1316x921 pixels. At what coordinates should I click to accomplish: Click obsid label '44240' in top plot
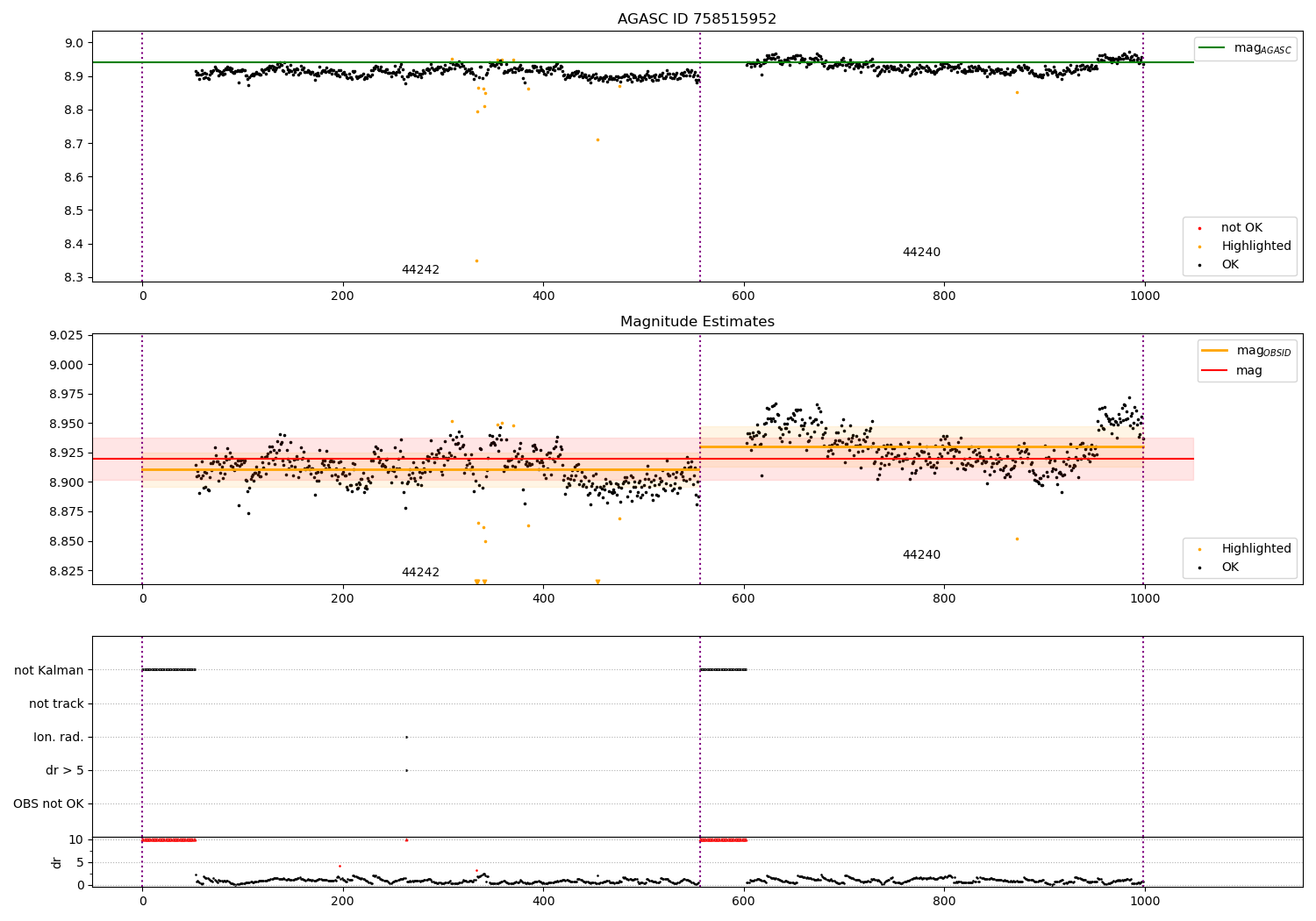click(x=921, y=252)
